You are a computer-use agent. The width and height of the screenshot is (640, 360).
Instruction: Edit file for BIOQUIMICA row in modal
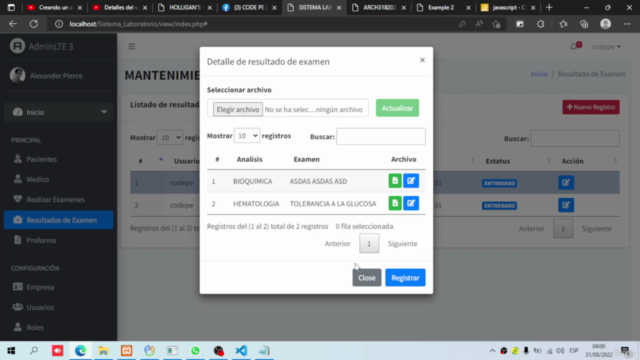pyautogui.click(x=411, y=181)
